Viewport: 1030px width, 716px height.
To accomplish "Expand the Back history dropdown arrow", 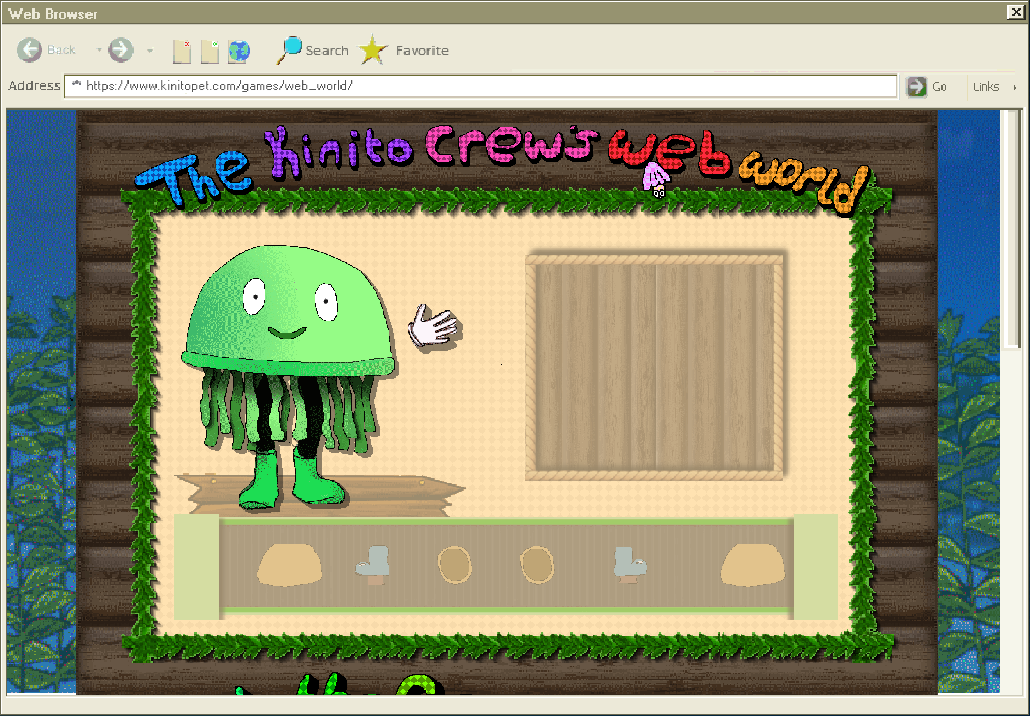I will point(98,50).
